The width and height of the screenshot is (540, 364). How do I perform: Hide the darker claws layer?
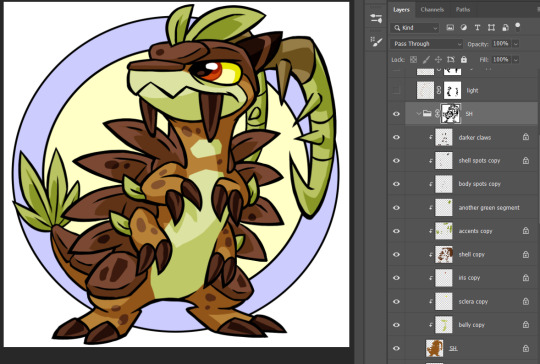(396, 137)
